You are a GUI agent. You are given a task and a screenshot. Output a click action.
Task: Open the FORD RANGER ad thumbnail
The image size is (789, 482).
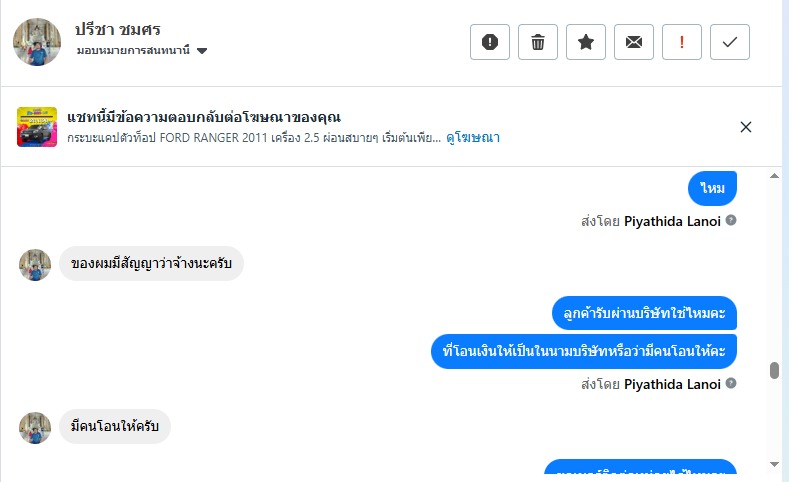(x=37, y=127)
